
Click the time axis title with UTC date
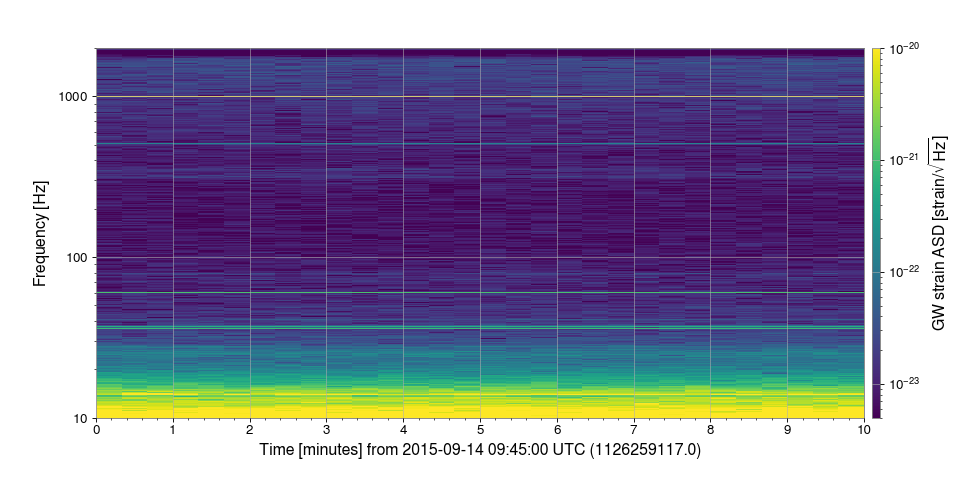480,450
